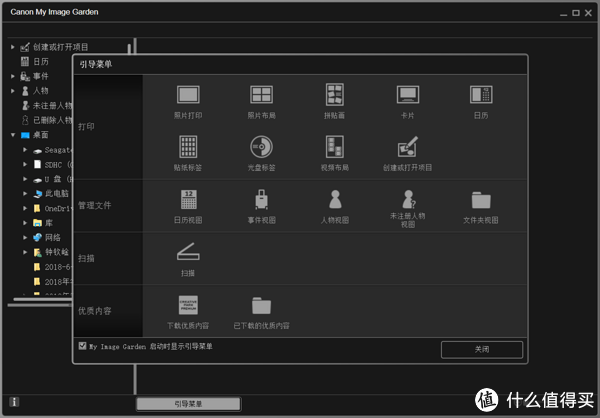Open 创建或打开项目 icon in guide menu
This screenshot has height=418, width=600.
(x=408, y=147)
